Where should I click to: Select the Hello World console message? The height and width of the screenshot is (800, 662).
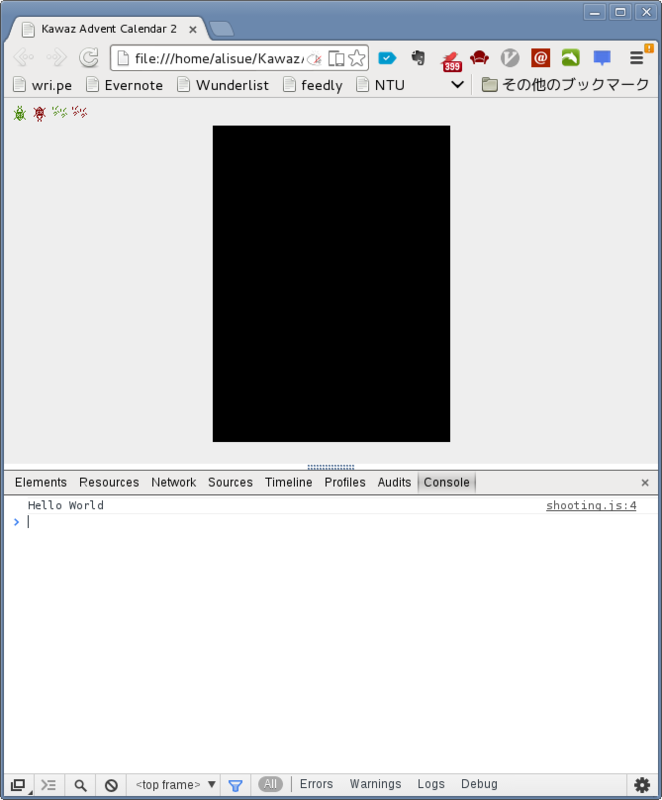pyautogui.click(x=66, y=506)
